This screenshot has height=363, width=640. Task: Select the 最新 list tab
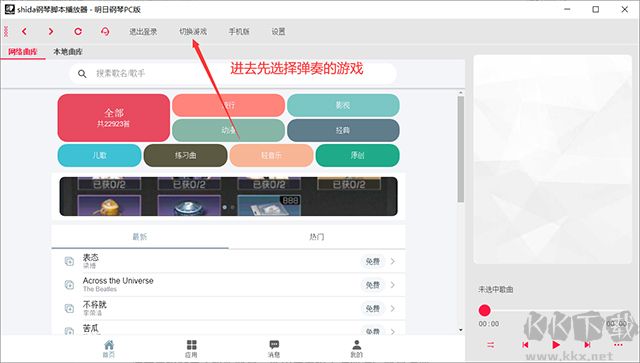[x=140, y=236]
